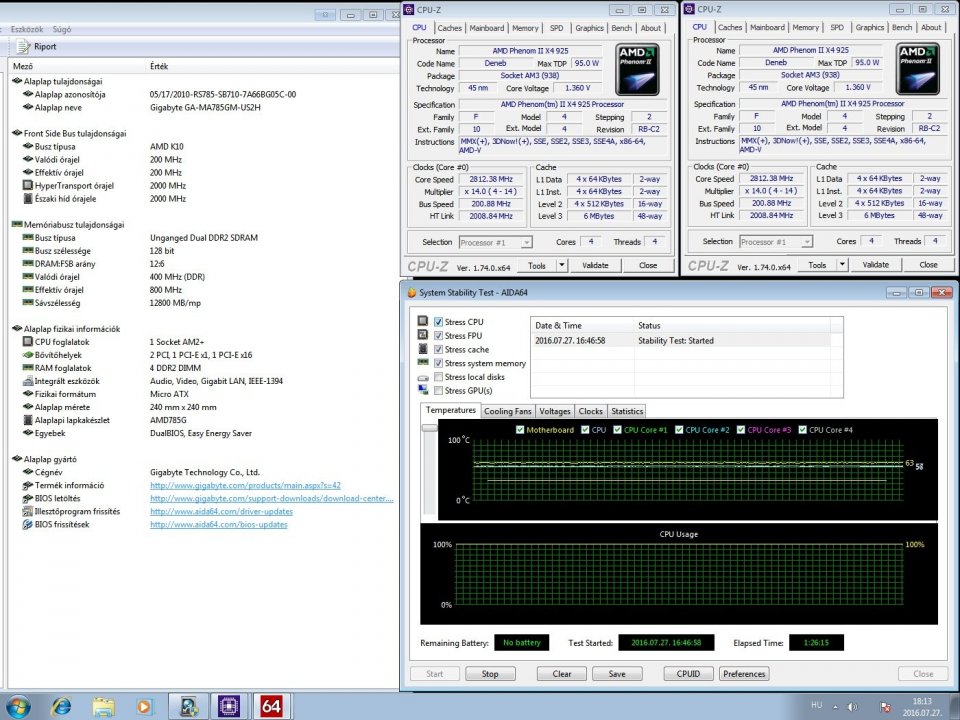Open Tools dropdown arrow in left CPU-Z

pyautogui.click(x=561, y=265)
